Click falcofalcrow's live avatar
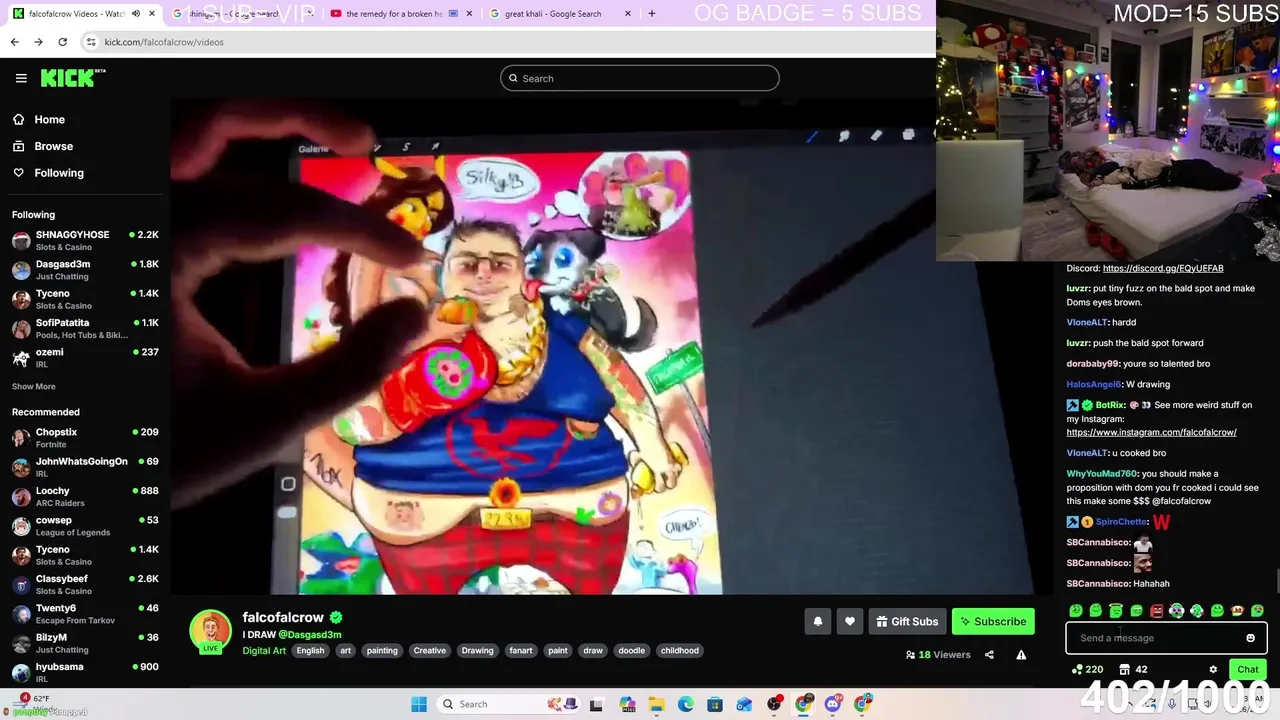 click(x=210, y=632)
